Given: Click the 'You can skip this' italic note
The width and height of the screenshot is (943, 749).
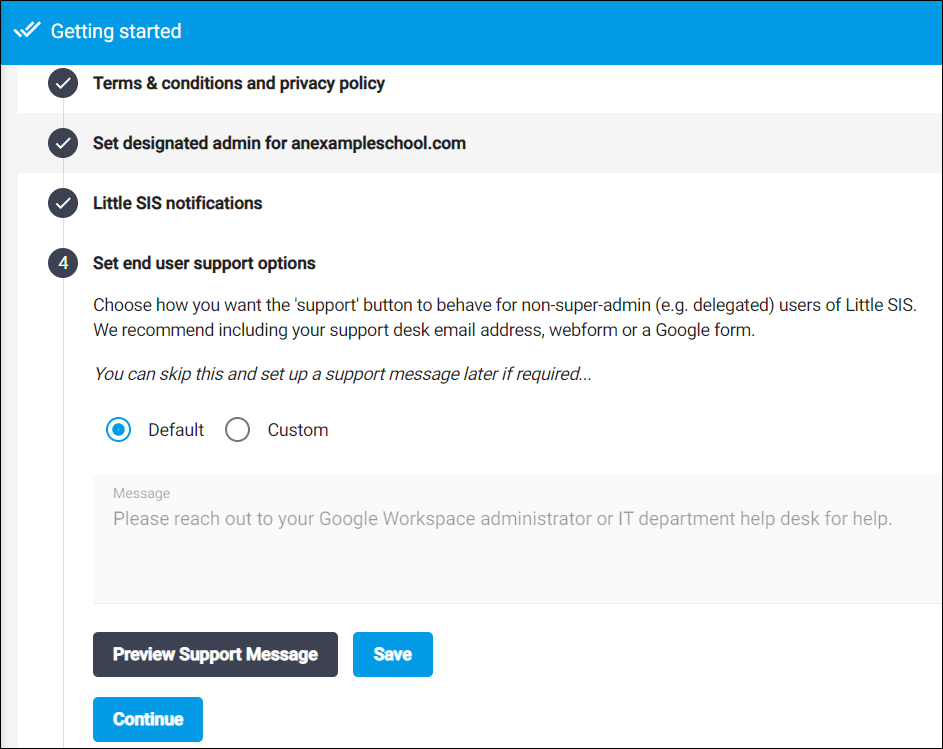Looking at the screenshot, I should [x=343, y=374].
